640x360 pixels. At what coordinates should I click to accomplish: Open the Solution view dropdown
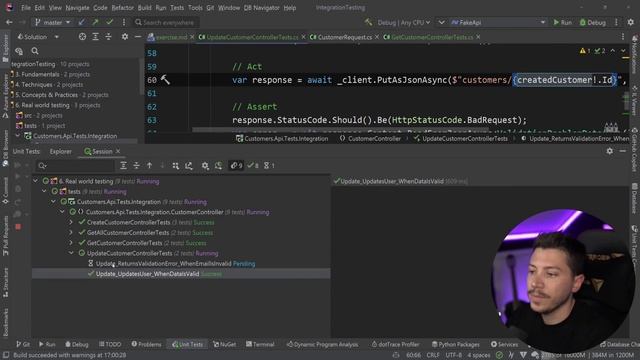coord(38,37)
